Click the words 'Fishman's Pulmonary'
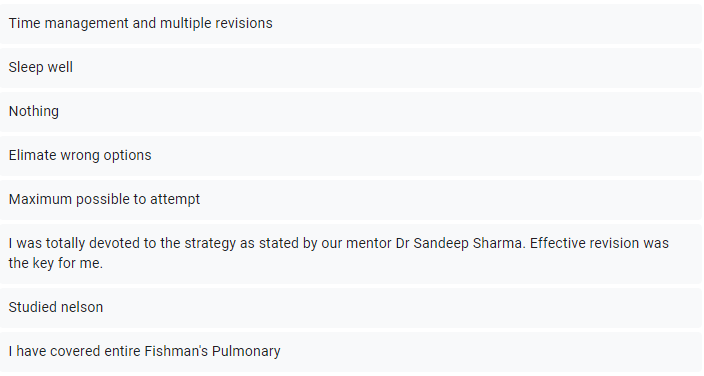 click(212, 351)
